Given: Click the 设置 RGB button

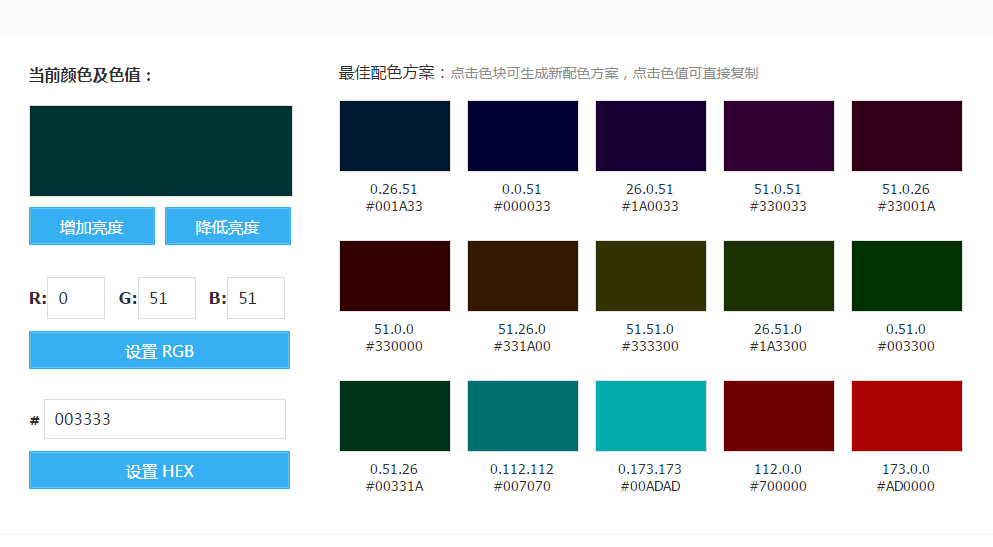Looking at the screenshot, I should [x=159, y=350].
